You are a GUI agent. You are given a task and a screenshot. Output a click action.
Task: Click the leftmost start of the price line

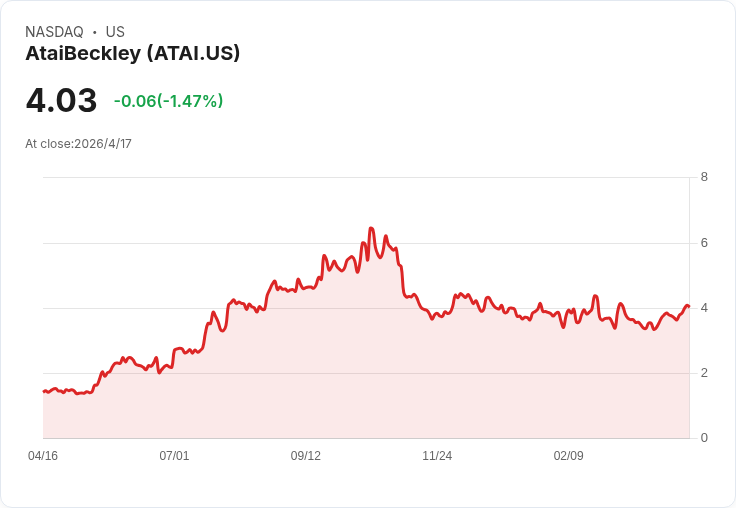click(x=43, y=391)
